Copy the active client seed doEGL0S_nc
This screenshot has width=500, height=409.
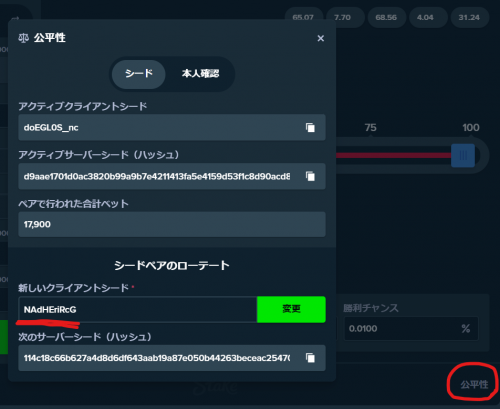[x=310, y=127]
